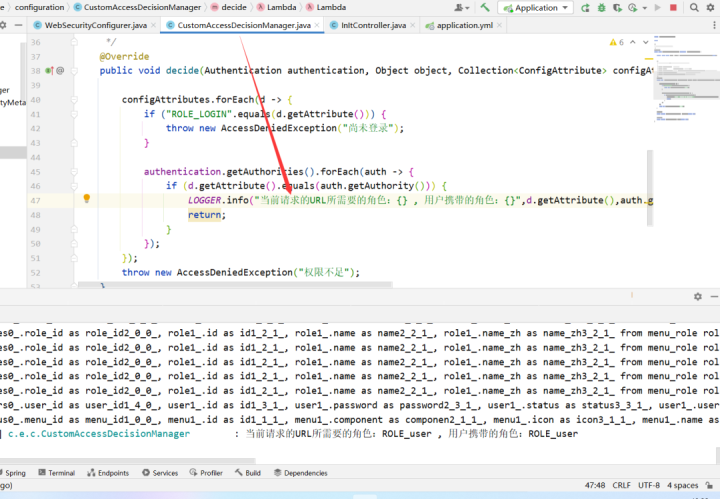Expand the profiler options dropdown arrow
720x499 pixels.
point(644,8)
